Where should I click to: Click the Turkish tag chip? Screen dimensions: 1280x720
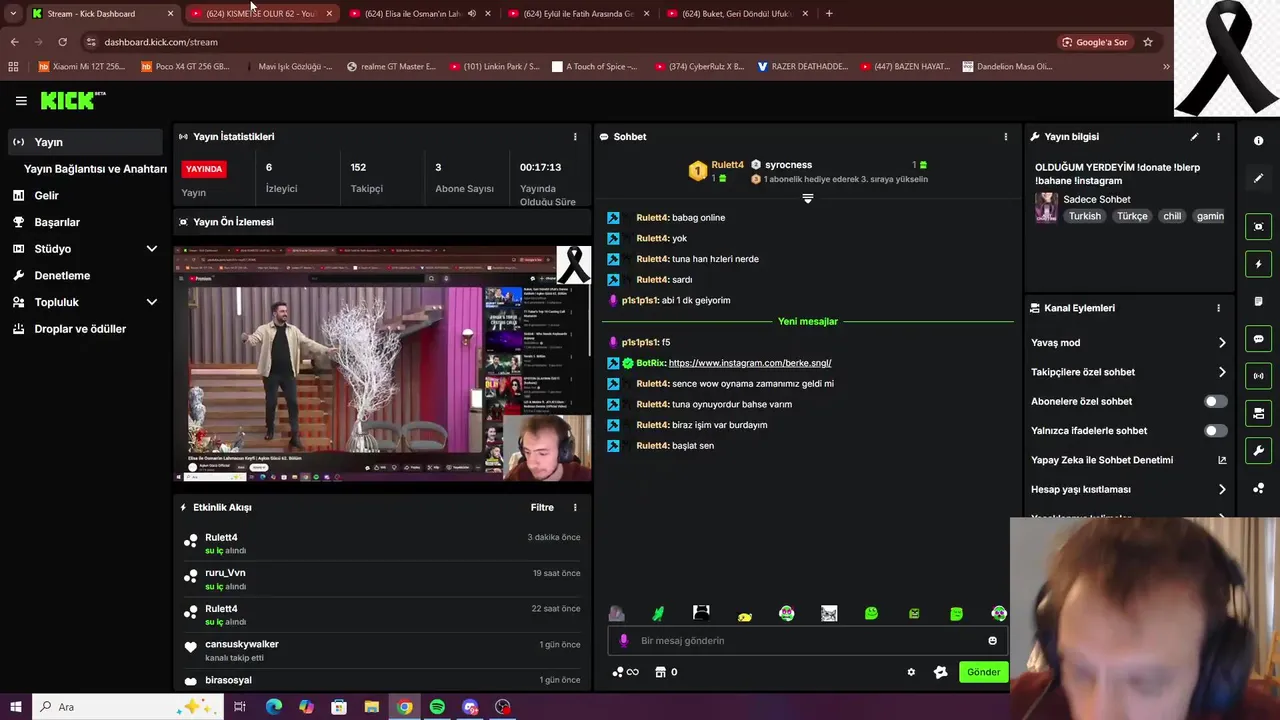coord(1084,216)
